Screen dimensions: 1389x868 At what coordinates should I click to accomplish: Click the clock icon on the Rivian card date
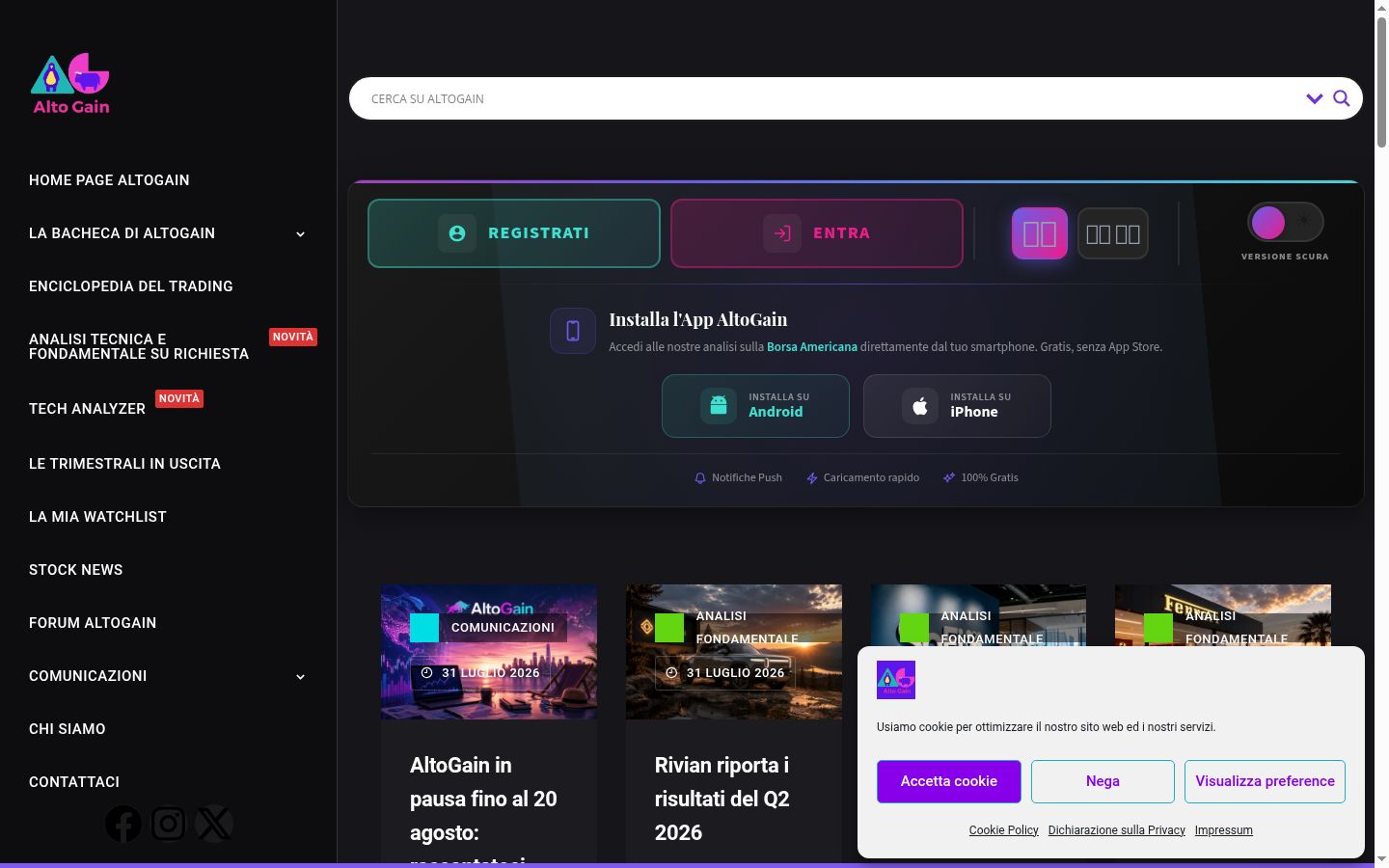[671, 673]
